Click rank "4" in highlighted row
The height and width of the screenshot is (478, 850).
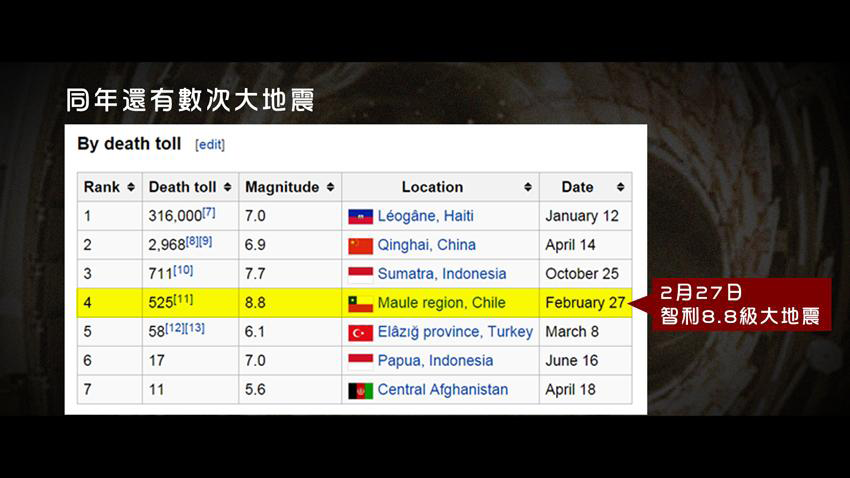87,302
